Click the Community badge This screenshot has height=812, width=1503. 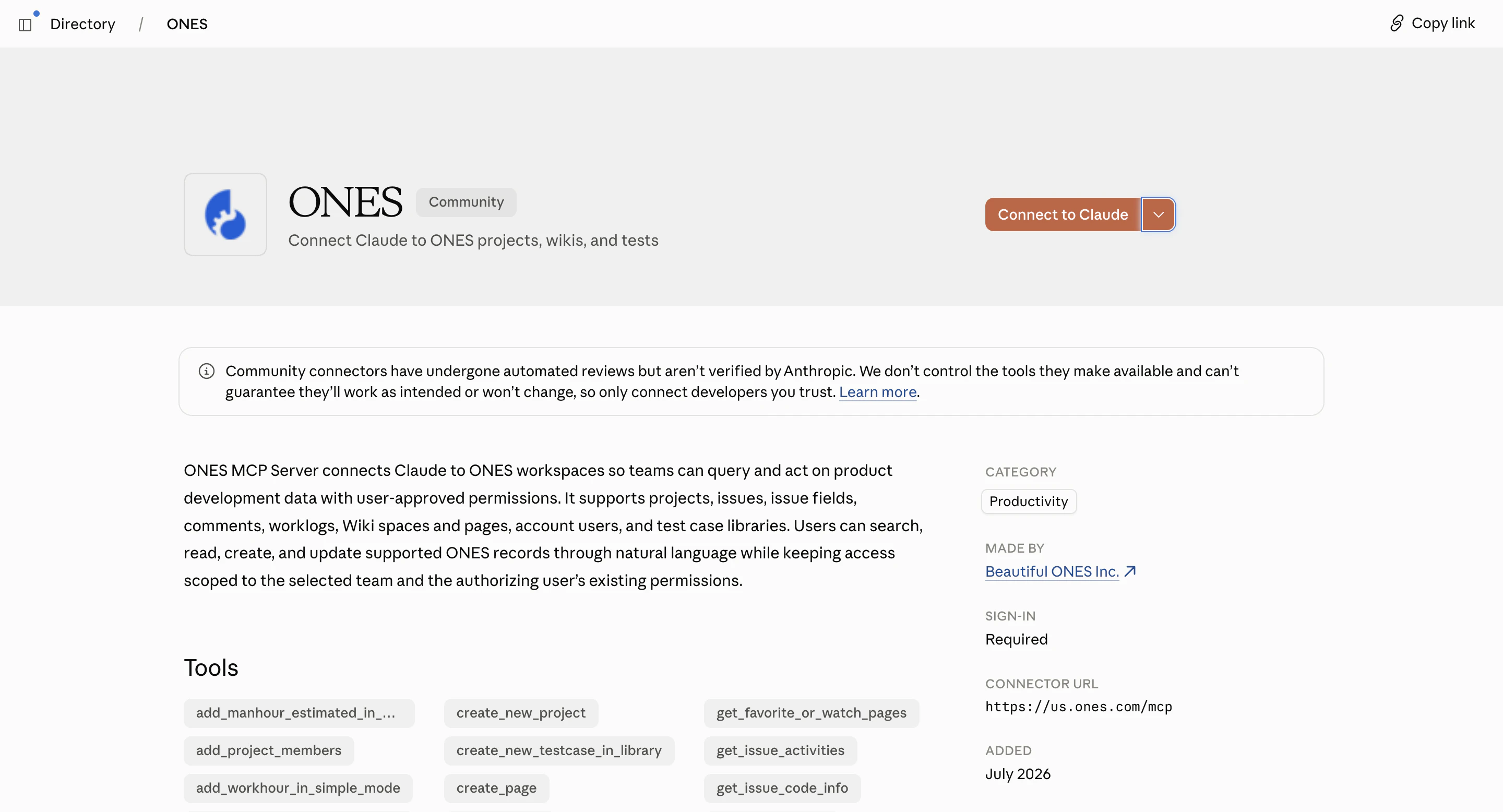[x=466, y=202]
